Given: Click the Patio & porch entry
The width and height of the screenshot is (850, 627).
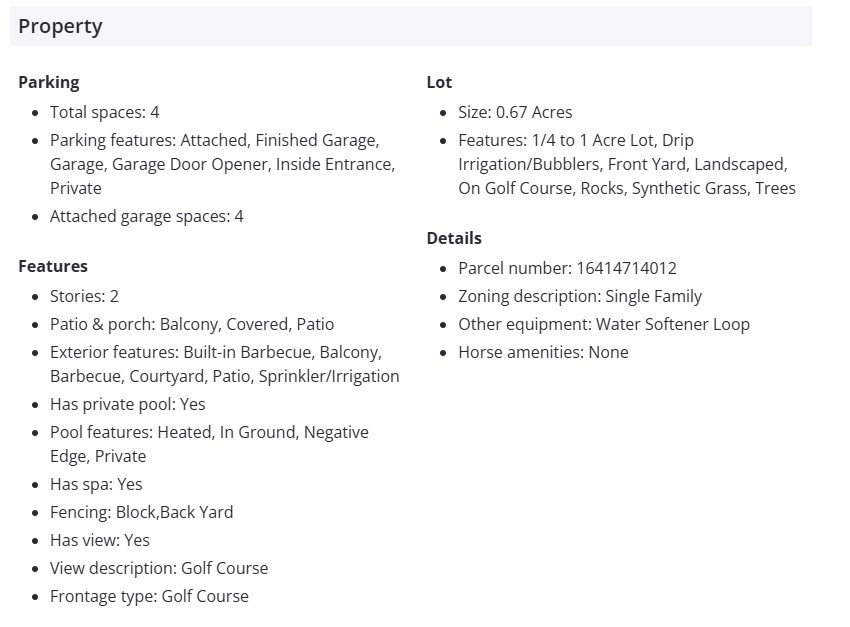Looking at the screenshot, I should (192, 324).
